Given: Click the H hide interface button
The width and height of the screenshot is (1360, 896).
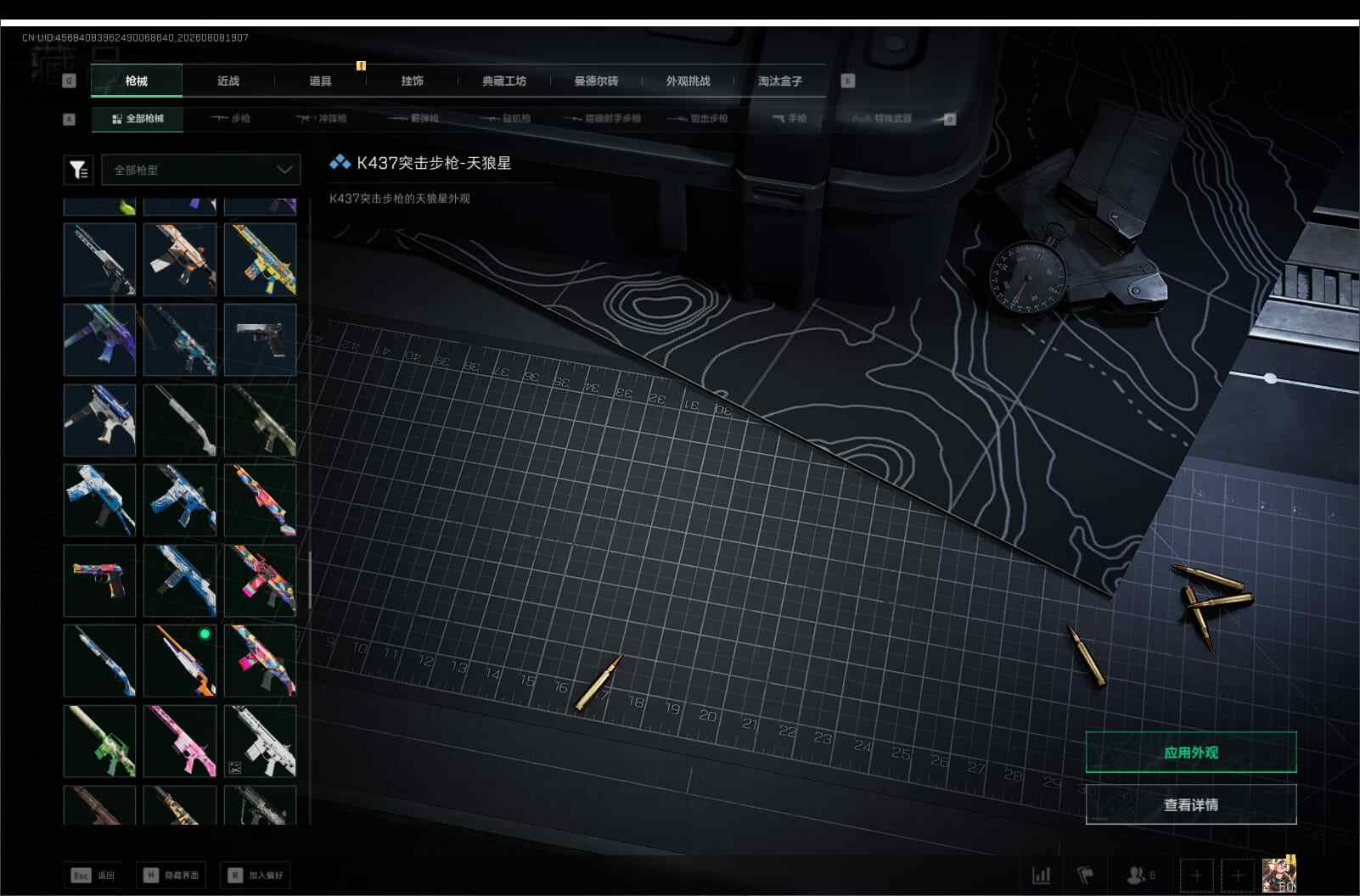Looking at the screenshot, I should (171, 875).
